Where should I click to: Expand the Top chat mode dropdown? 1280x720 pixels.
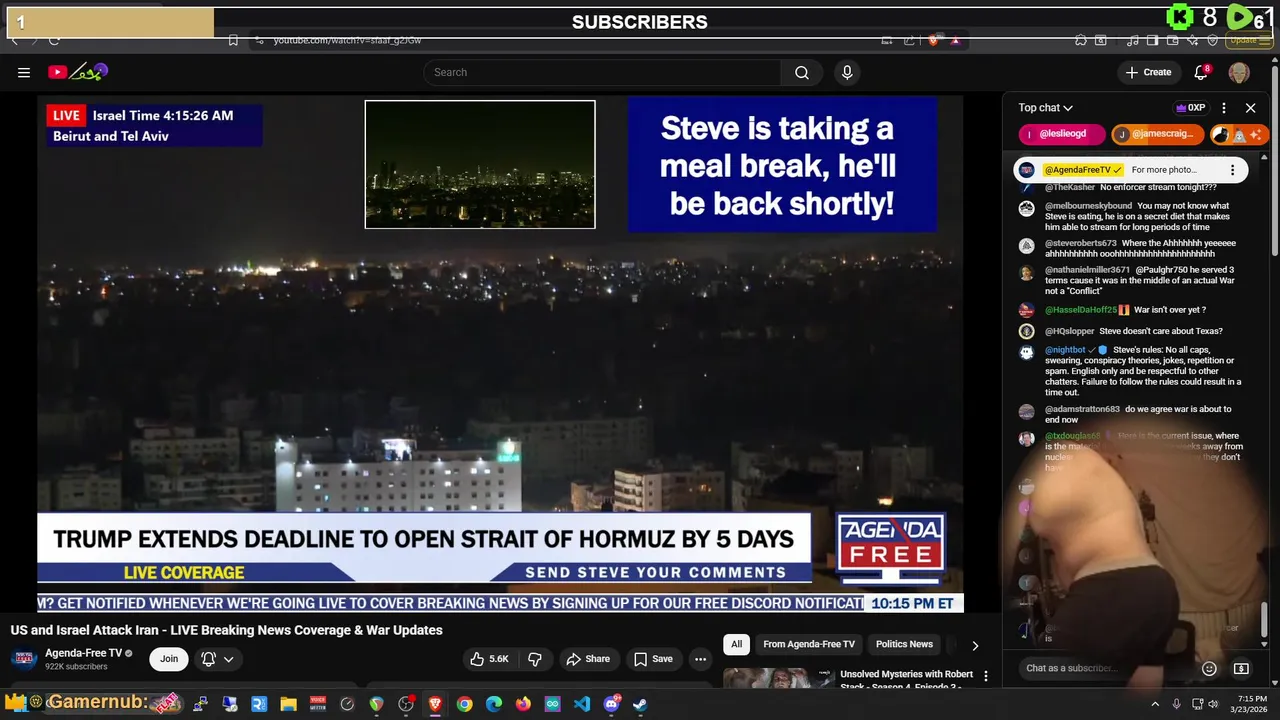pyautogui.click(x=1046, y=108)
